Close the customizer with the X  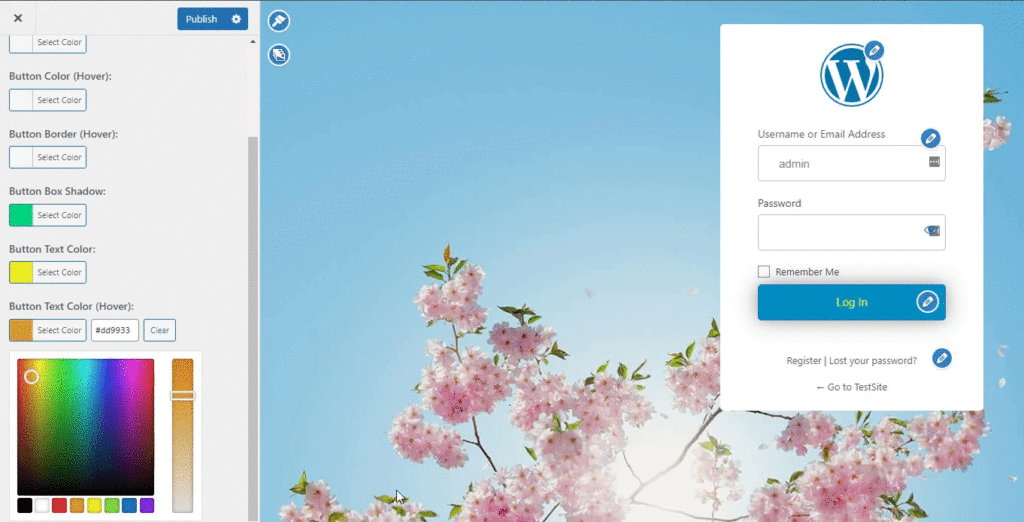click(18, 18)
